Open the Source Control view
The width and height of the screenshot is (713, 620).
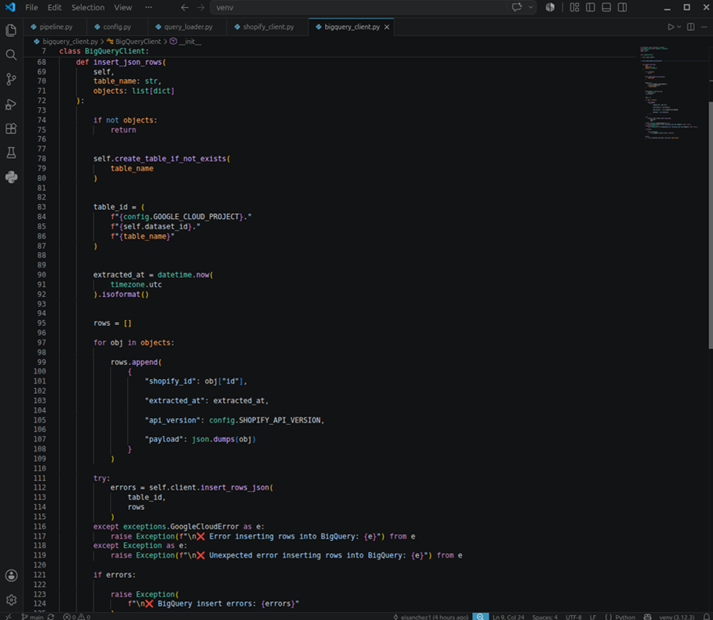[11, 80]
